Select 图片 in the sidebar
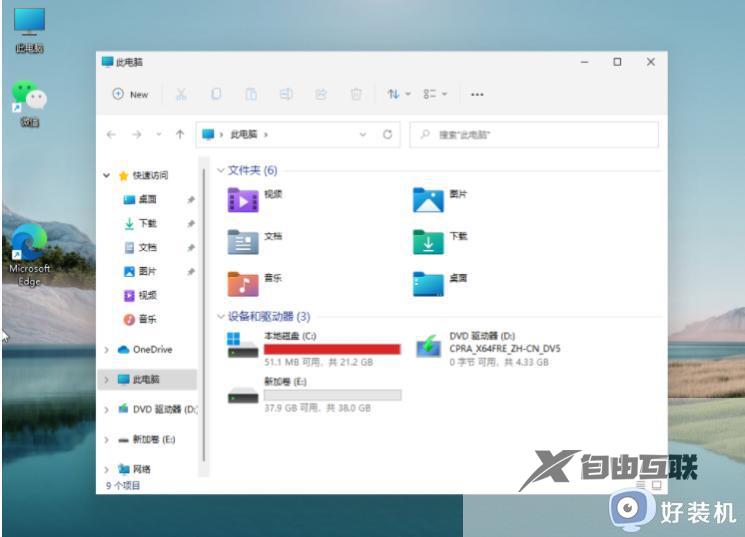 (147, 271)
